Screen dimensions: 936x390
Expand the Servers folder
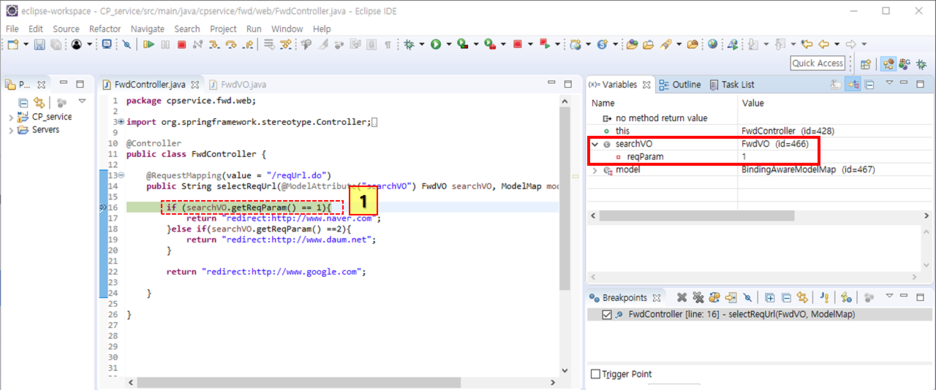[11, 130]
